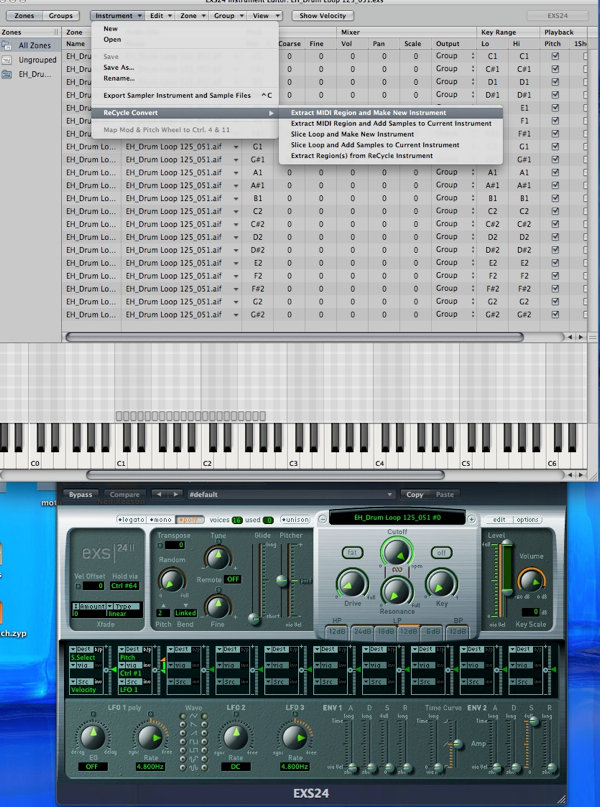Select Extract Region(s) from ReCycle Instrument
This screenshot has height=807, width=600.
tap(391, 156)
